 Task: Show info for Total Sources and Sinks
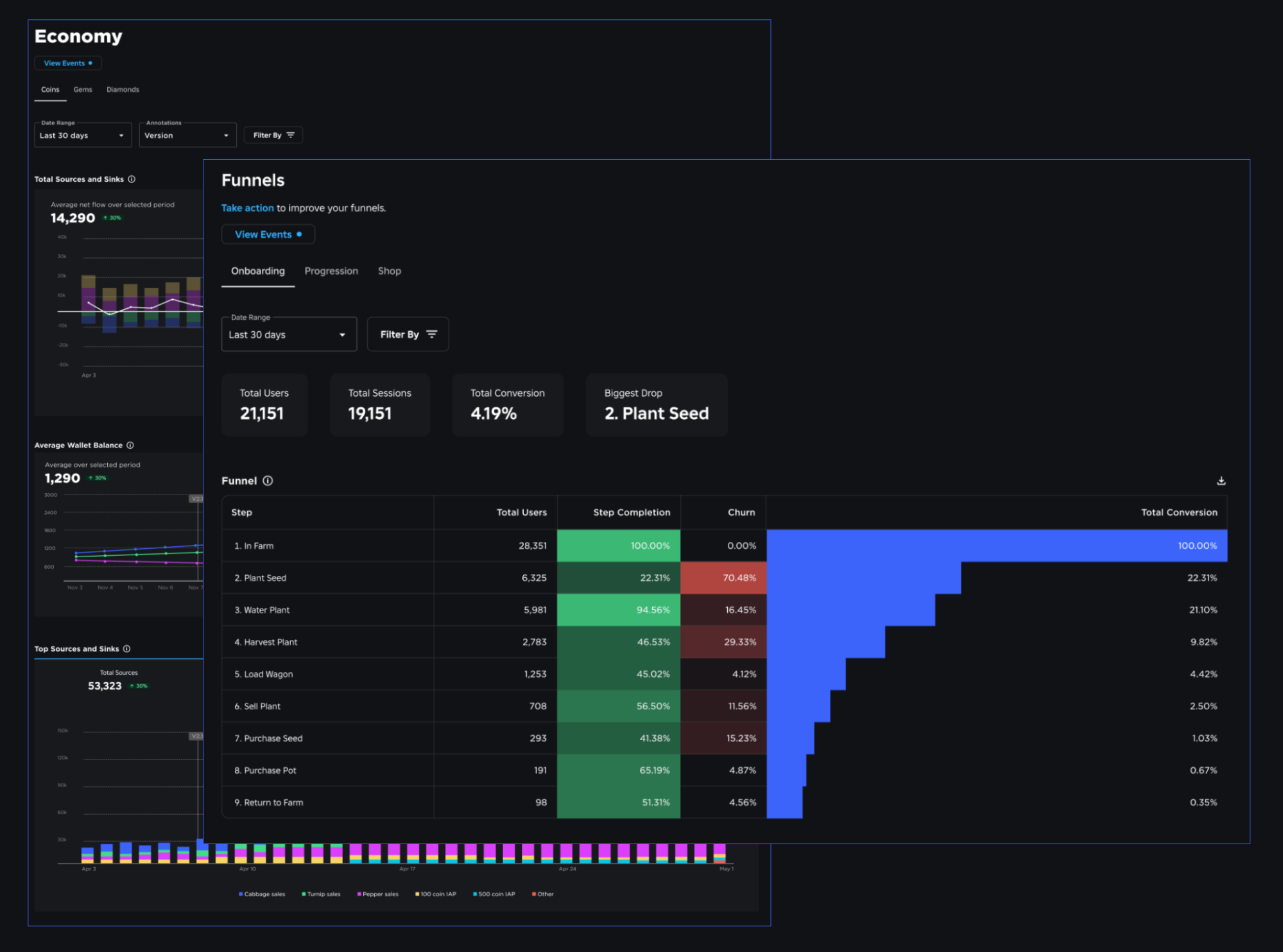click(132, 179)
